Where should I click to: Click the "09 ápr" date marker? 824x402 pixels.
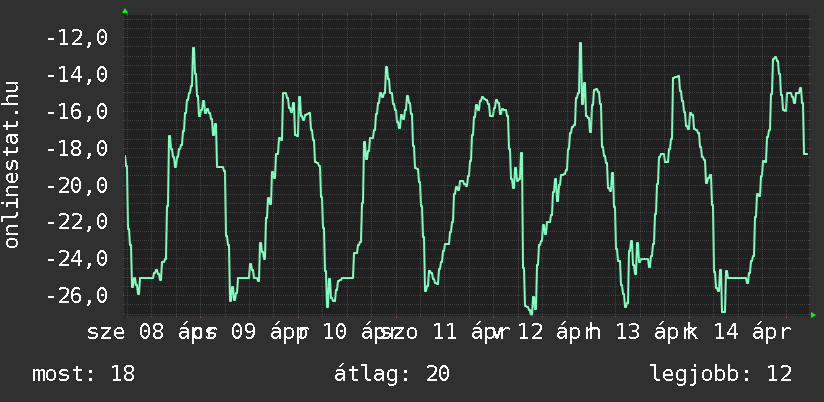point(256,332)
